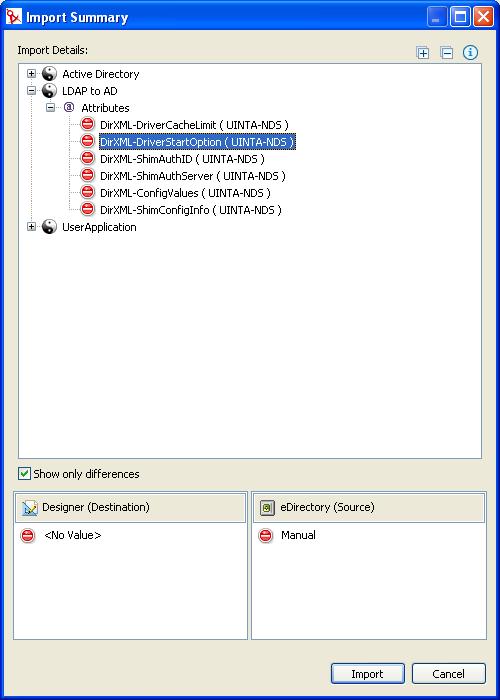Click the Designer (Destination) header icon
This screenshot has width=500, height=700.
pos(29,508)
